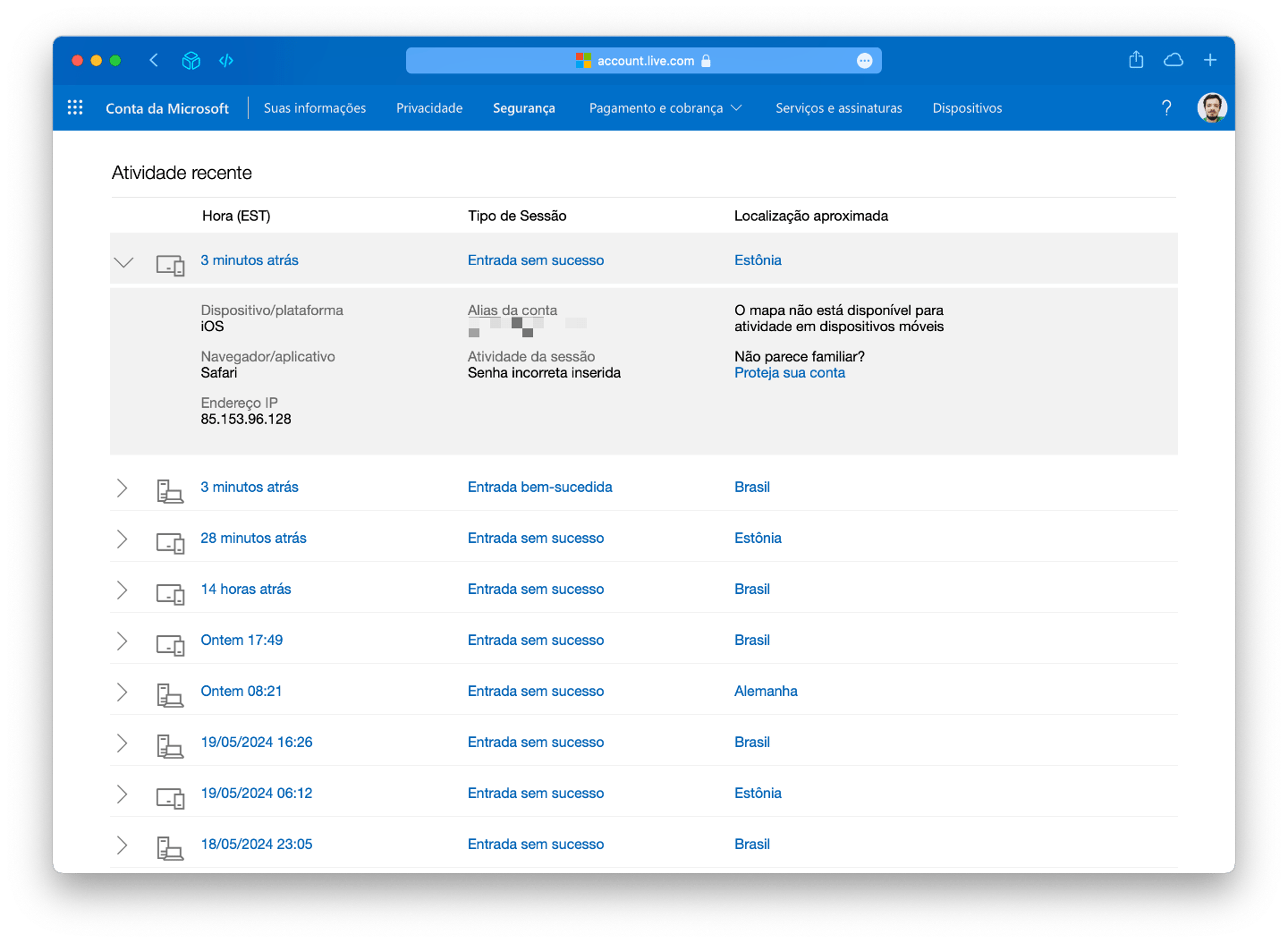Viewport: 1288px width, 943px height.
Task: Click the Safari back arrow
Action: [x=154, y=60]
